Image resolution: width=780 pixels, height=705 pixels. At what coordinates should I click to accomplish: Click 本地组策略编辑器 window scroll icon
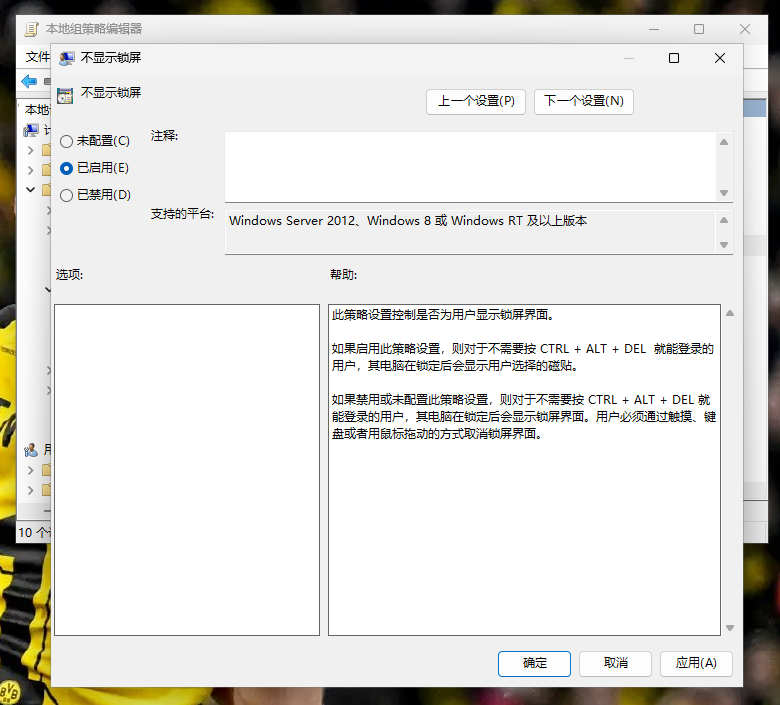pos(31,29)
